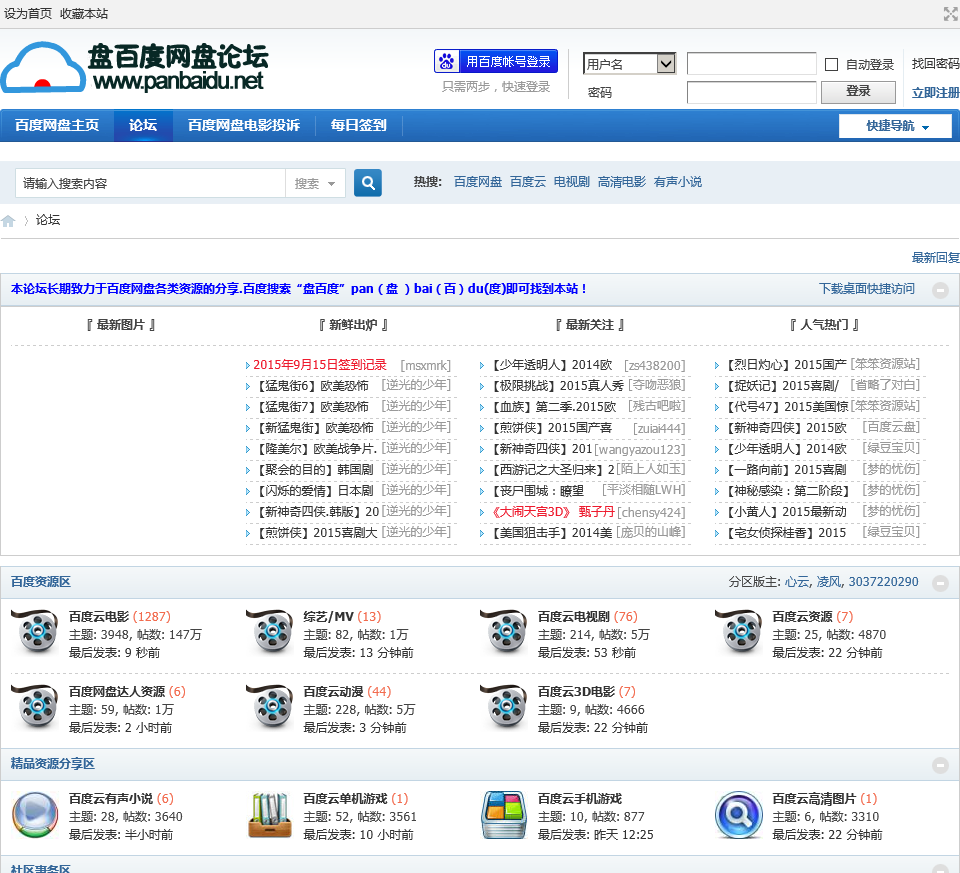Click the magnifier search button
This screenshot has height=873, width=960.
[x=368, y=183]
